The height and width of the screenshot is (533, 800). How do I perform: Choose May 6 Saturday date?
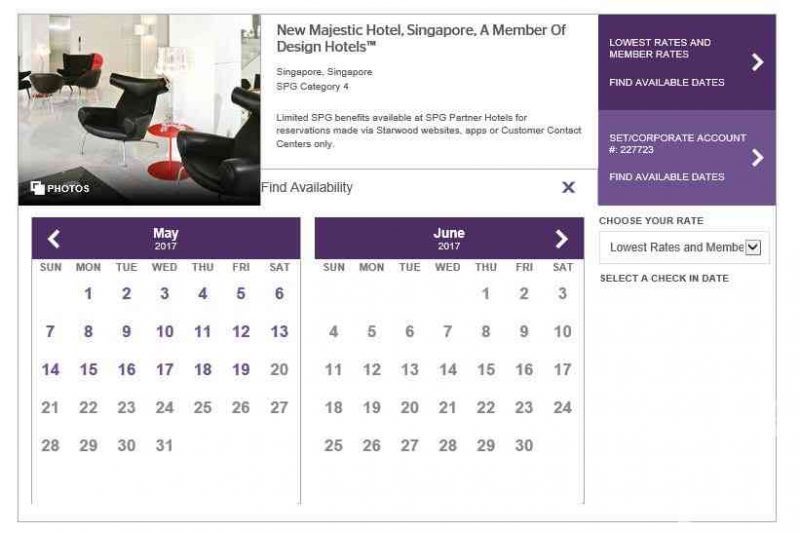click(279, 293)
